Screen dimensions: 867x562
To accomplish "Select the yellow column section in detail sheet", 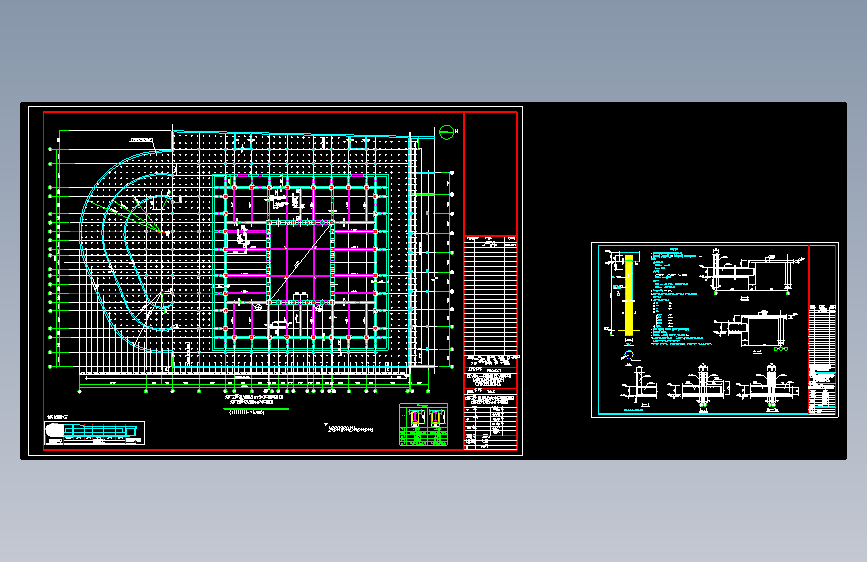I will point(629,295).
